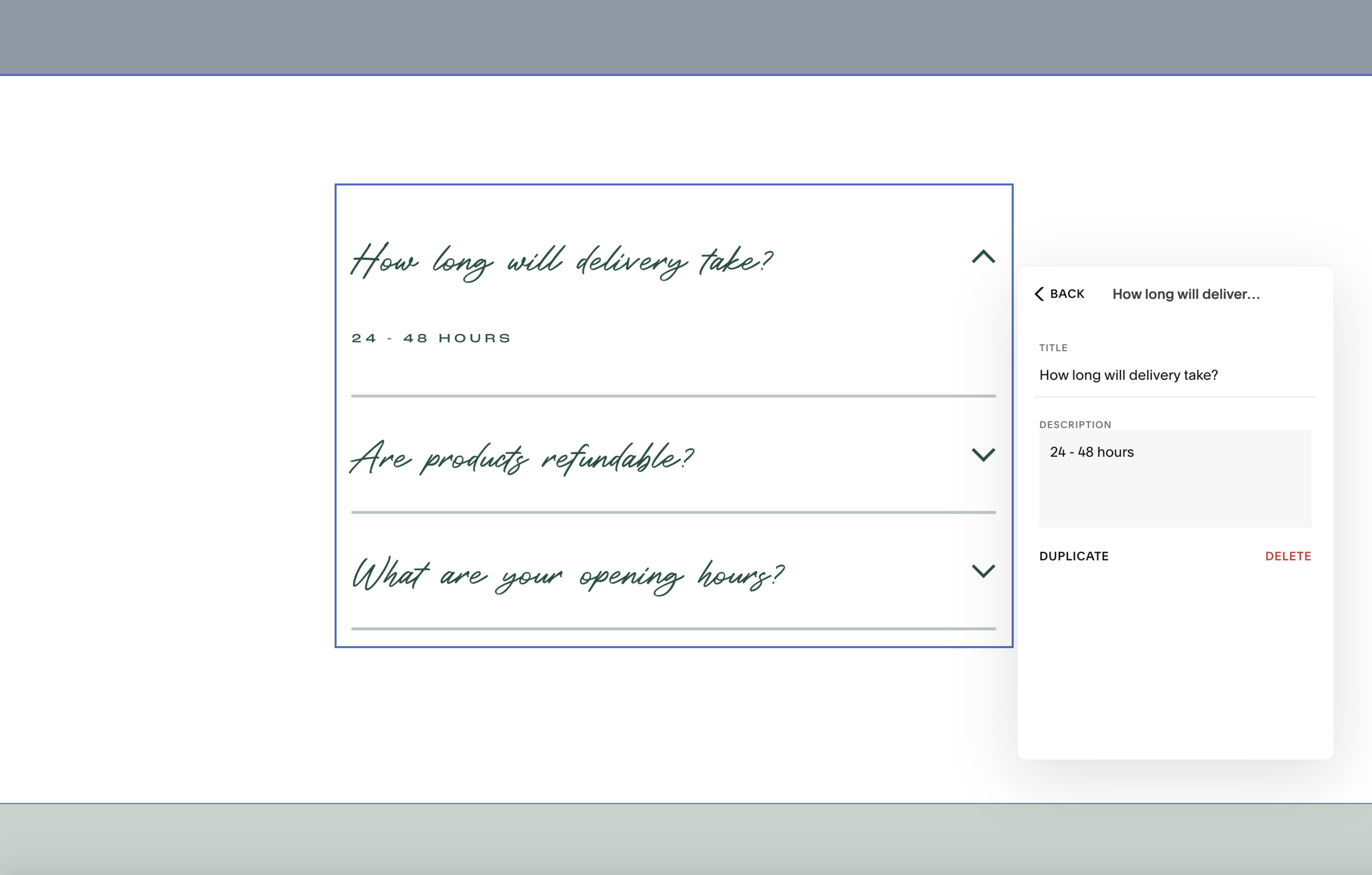
Task: Click the truncated 'How long will deliver...' panel header
Action: pyautogui.click(x=1186, y=294)
